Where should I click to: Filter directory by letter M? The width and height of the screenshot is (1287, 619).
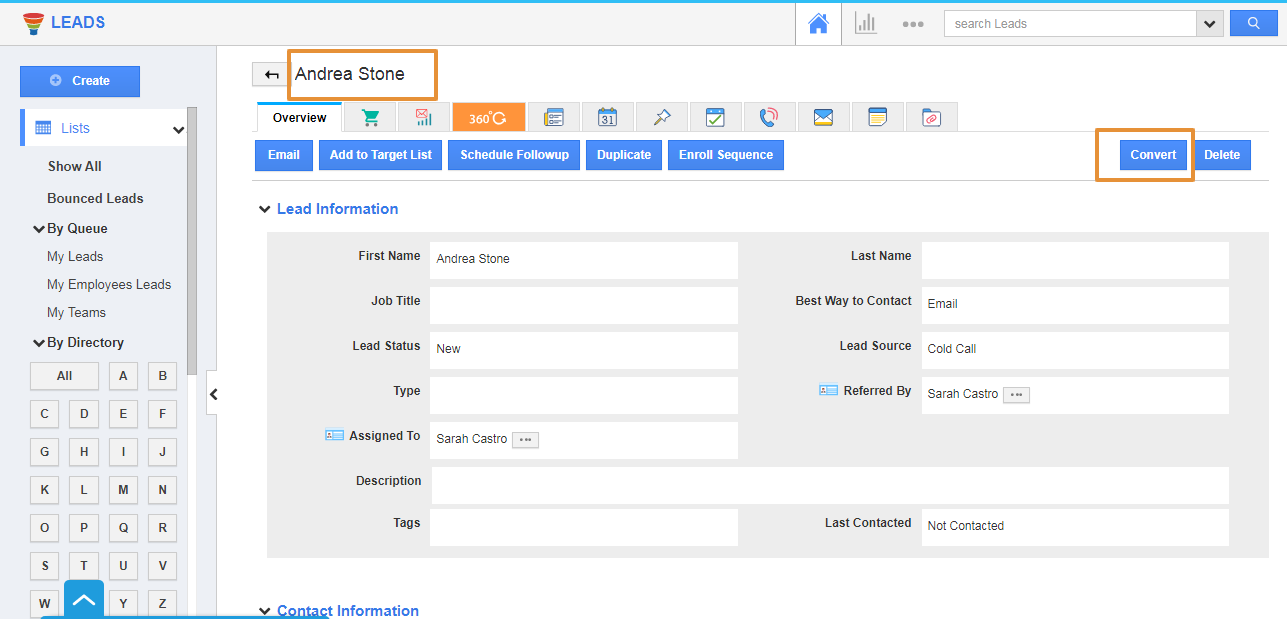[123, 490]
